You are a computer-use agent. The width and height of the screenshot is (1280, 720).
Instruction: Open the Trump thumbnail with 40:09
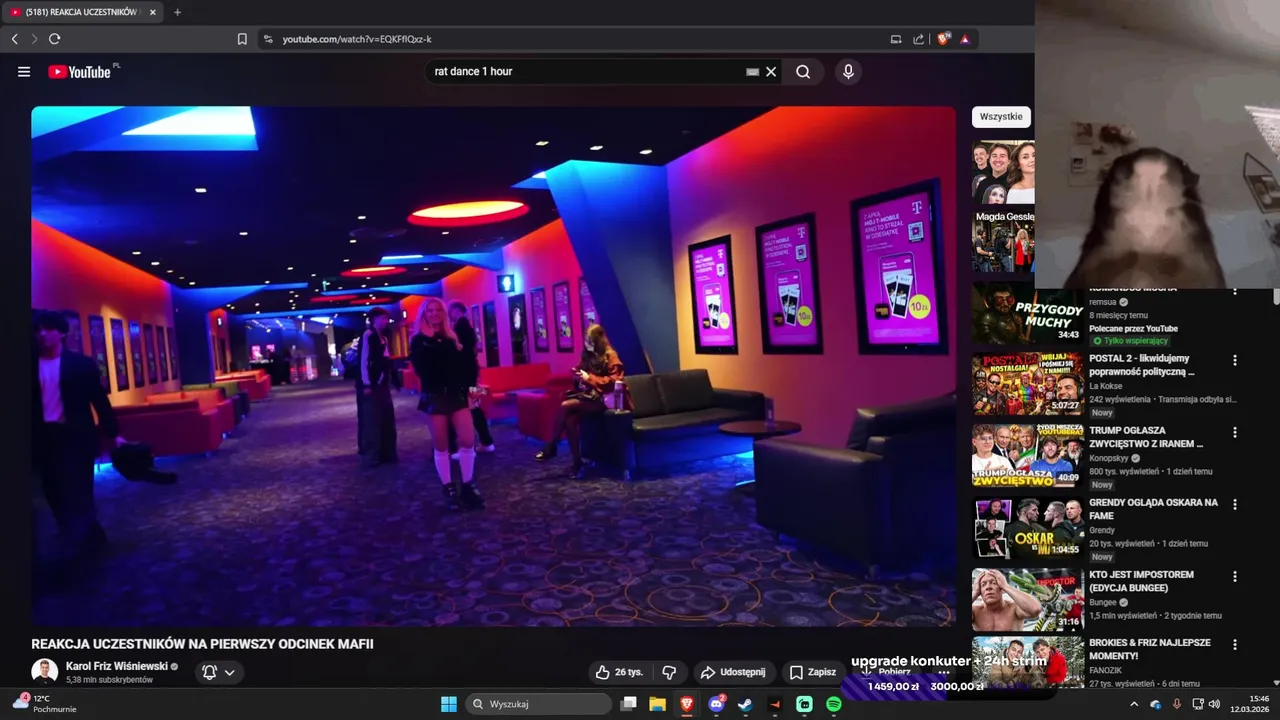click(1028, 455)
